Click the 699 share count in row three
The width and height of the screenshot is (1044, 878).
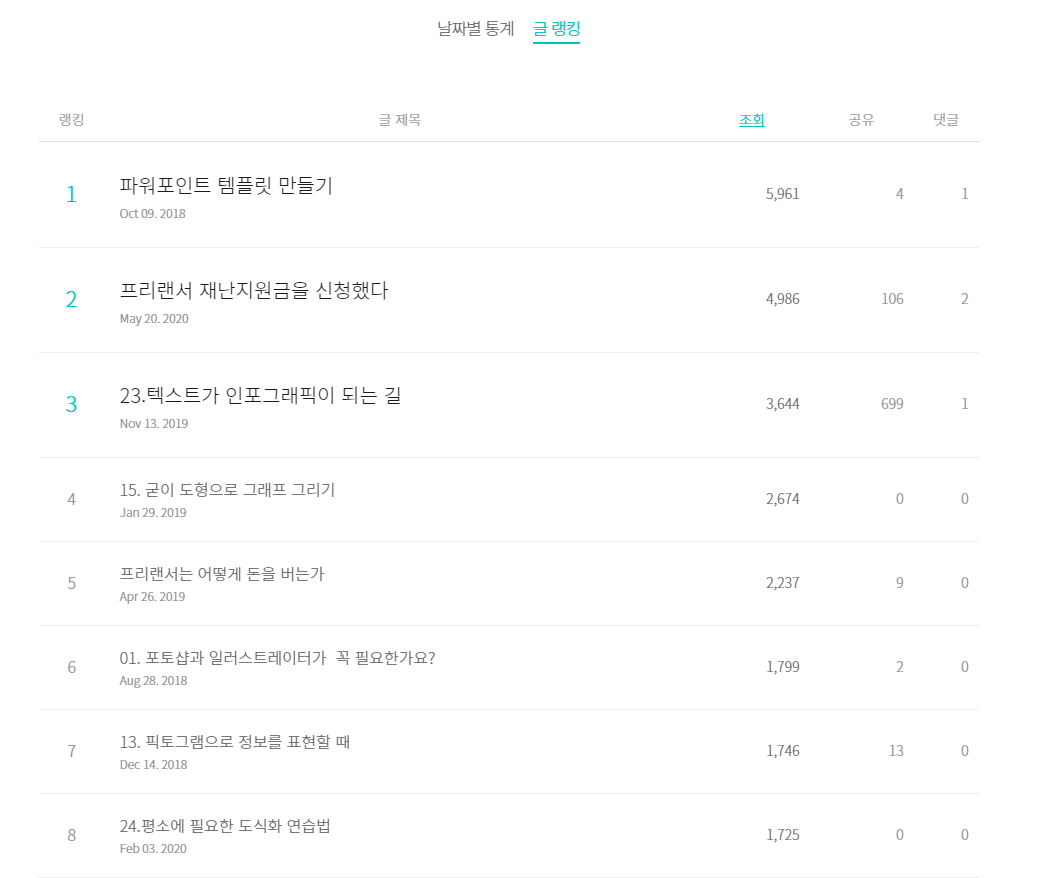pyautogui.click(x=892, y=403)
